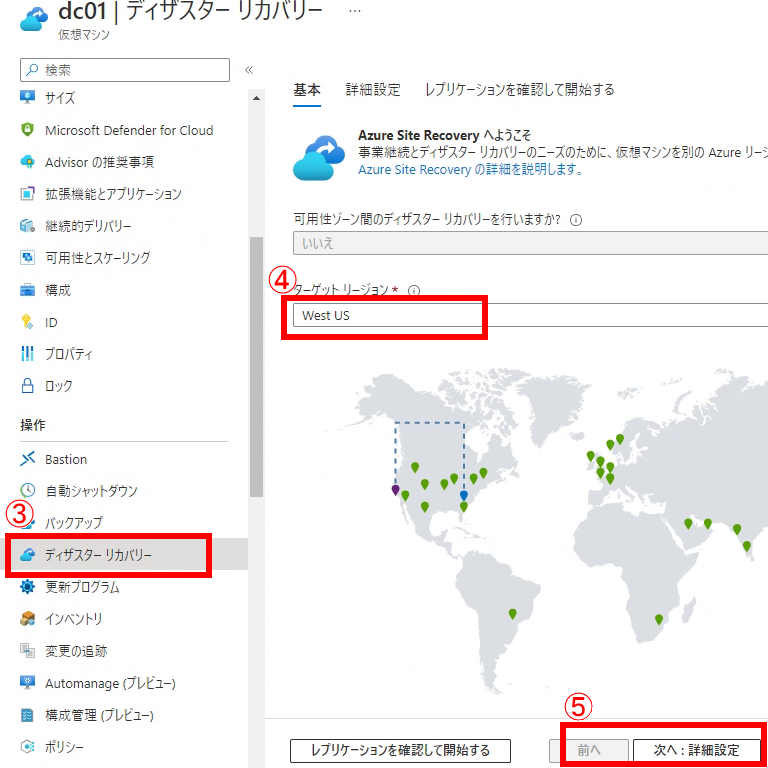Click レプリケーションを確認して開始する bottom button
The width and height of the screenshot is (768, 768).
pyautogui.click(x=400, y=750)
